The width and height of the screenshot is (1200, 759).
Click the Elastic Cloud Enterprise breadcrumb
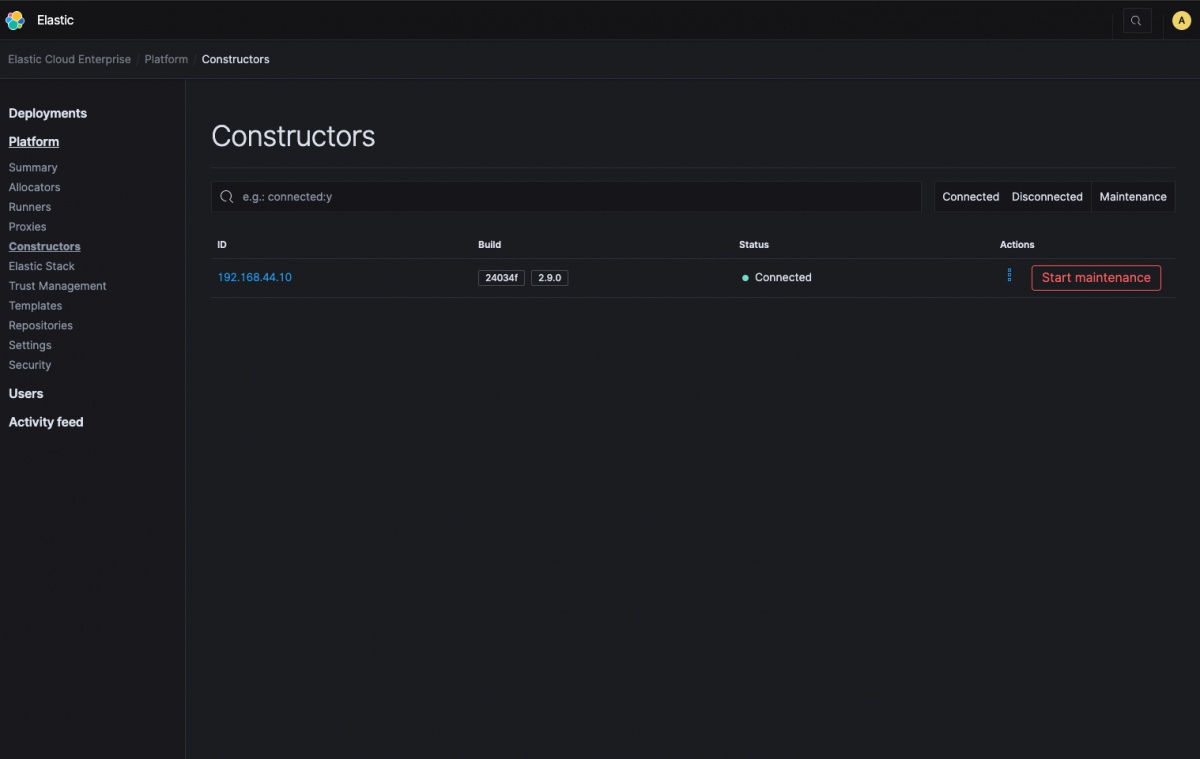(x=69, y=59)
